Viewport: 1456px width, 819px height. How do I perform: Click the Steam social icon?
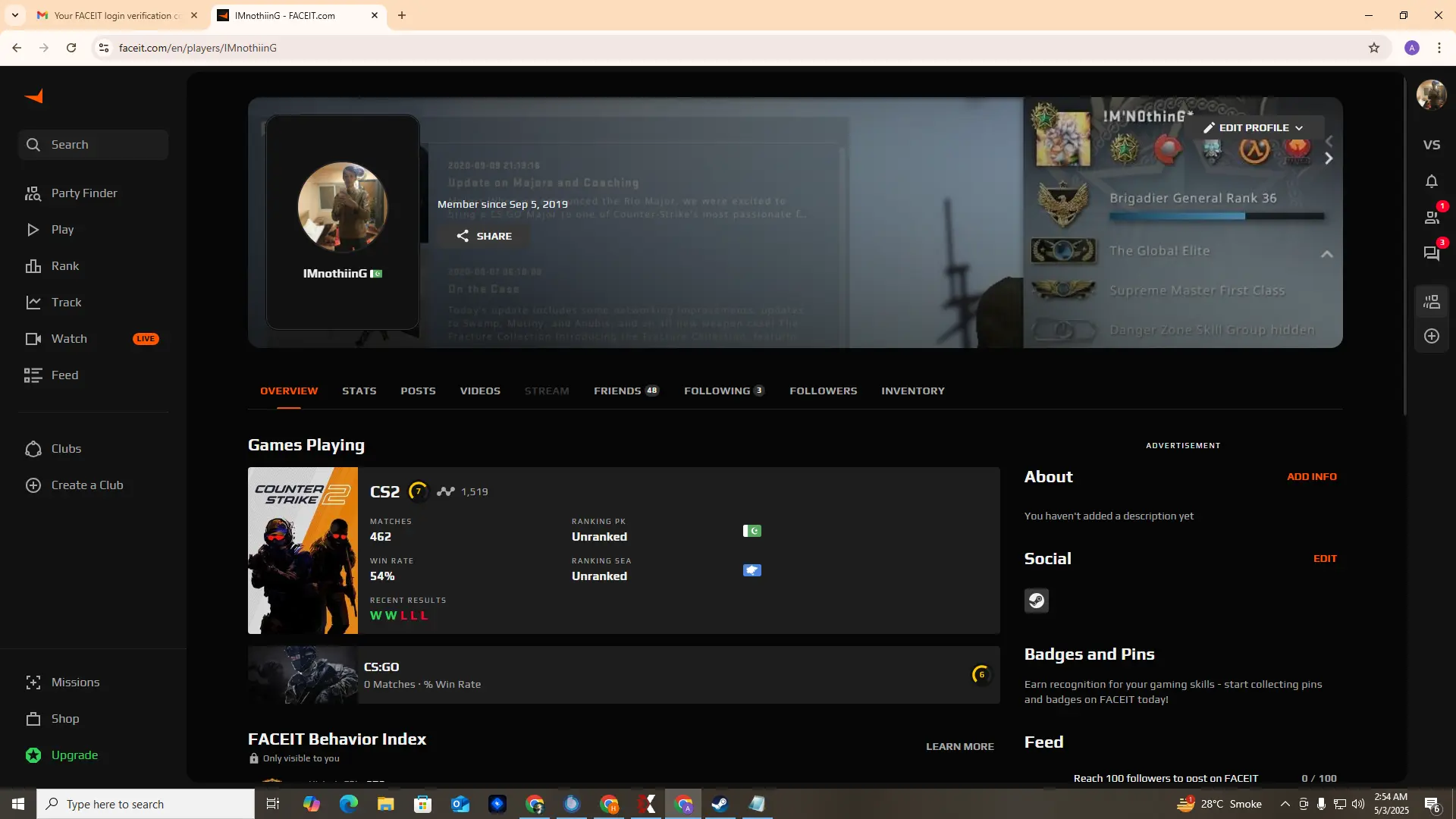click(1036, 601)
